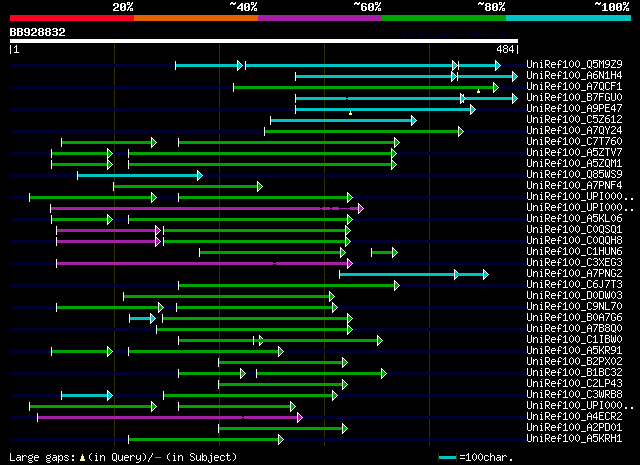The height and width of the screenshot is (465, 640).
Task: Select the purple alignment bar in the C3XEG3 row
Action: (204, 264)
